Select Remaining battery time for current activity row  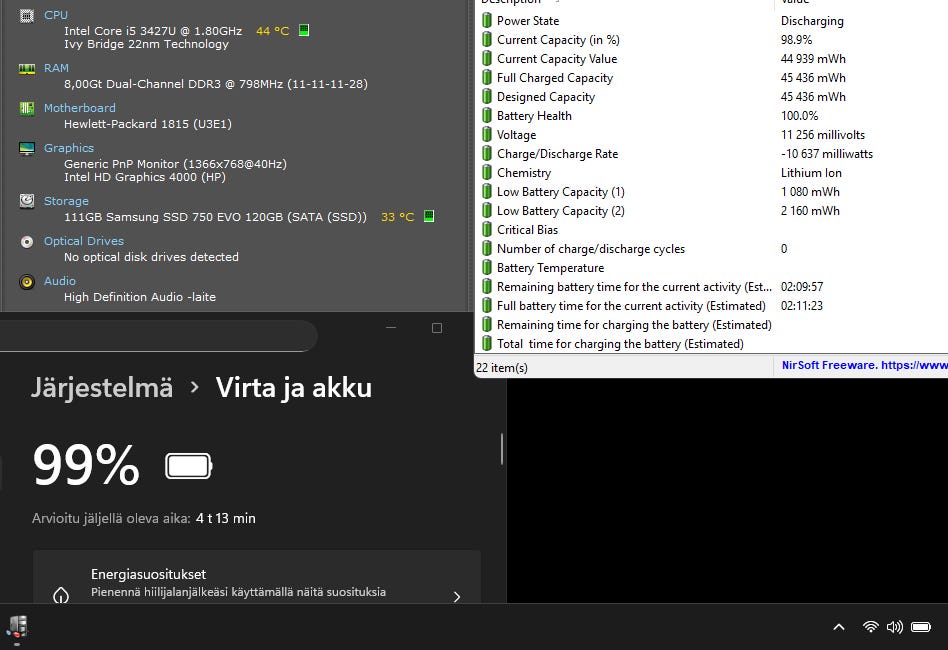(x=711, y=287)
